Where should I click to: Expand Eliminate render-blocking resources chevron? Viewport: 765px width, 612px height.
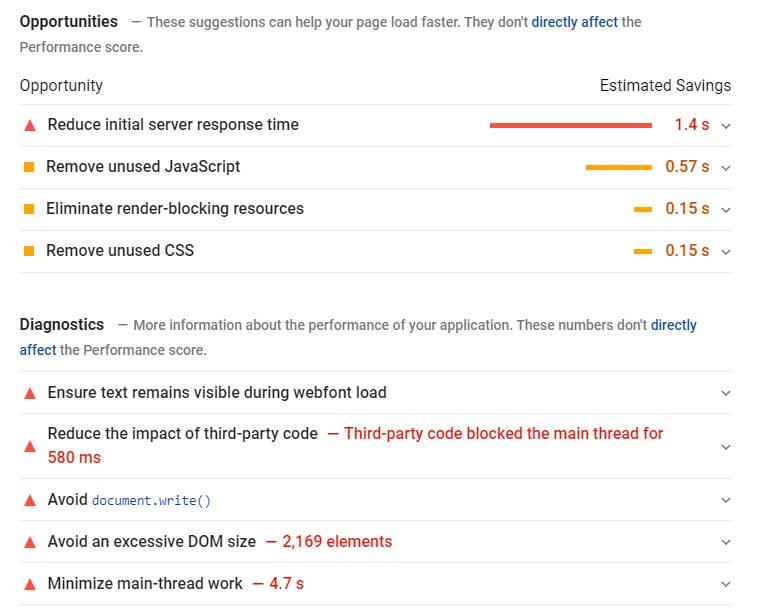726,210
